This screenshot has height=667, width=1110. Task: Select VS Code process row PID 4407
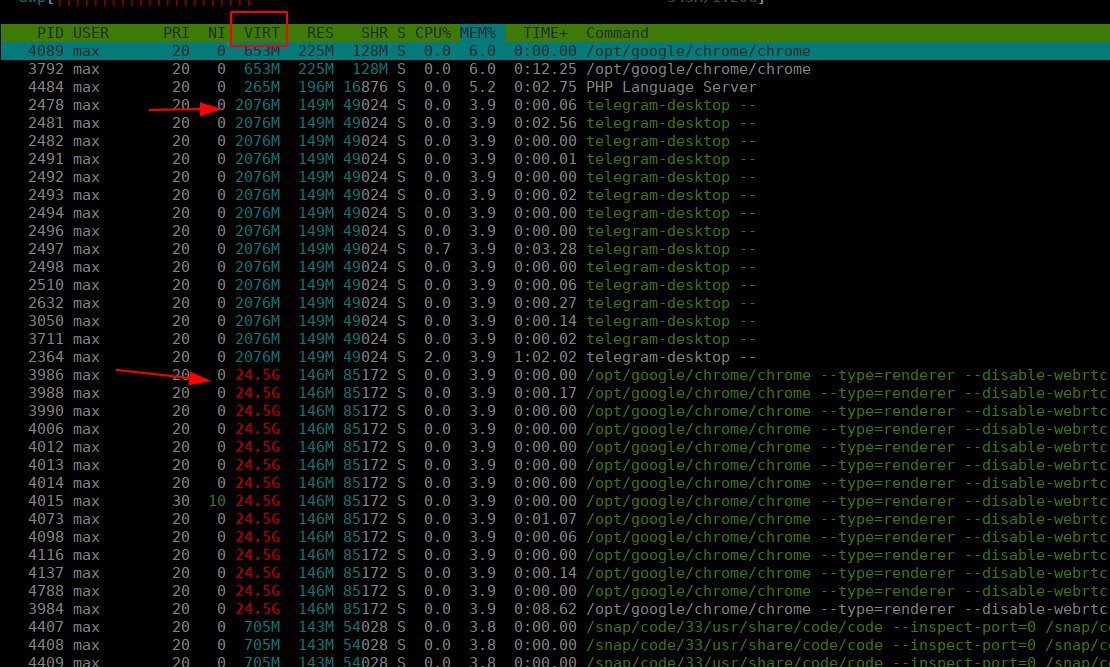[x=555, y=627]
